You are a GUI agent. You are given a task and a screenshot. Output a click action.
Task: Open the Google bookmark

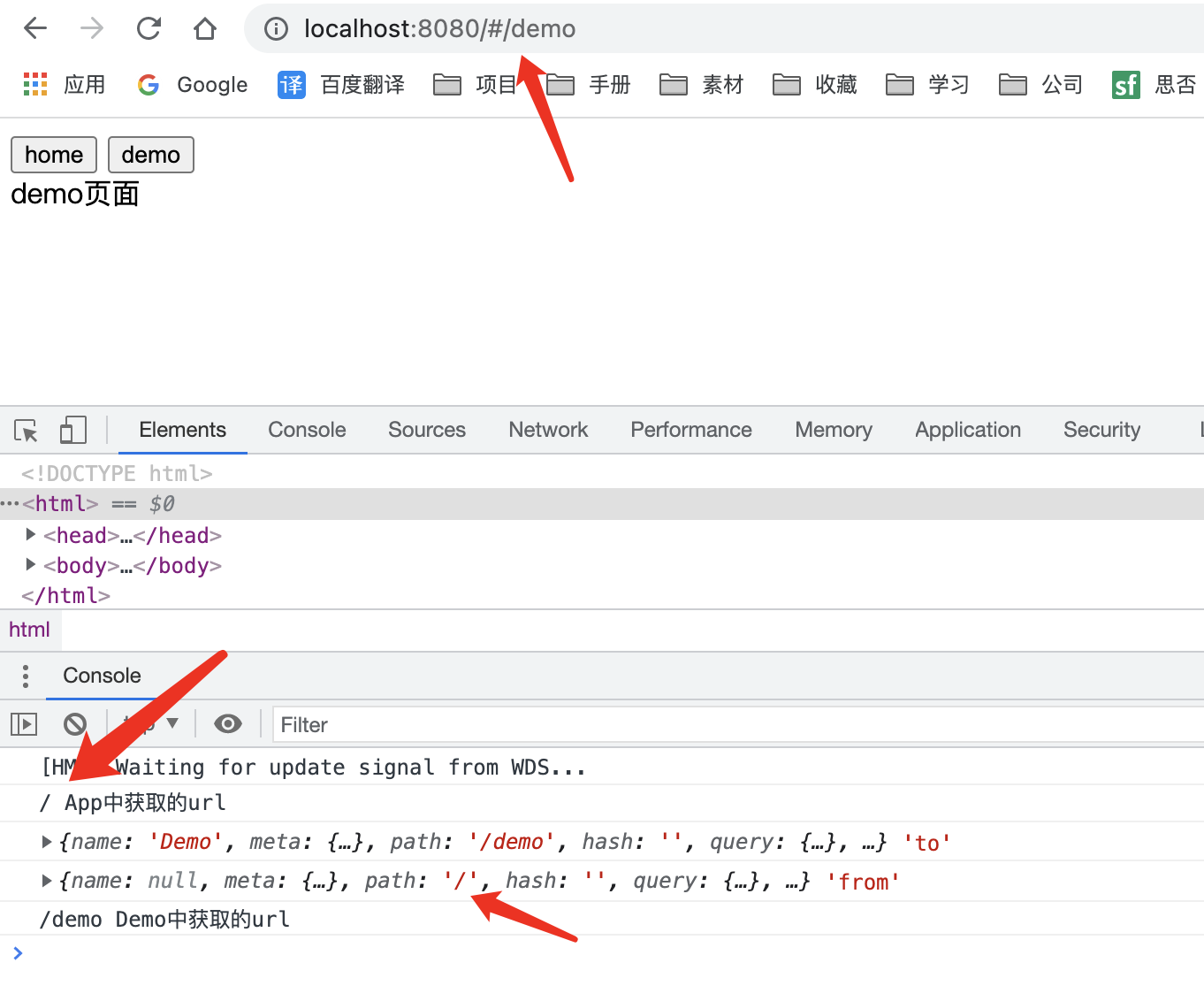click(x=192, y=85)
